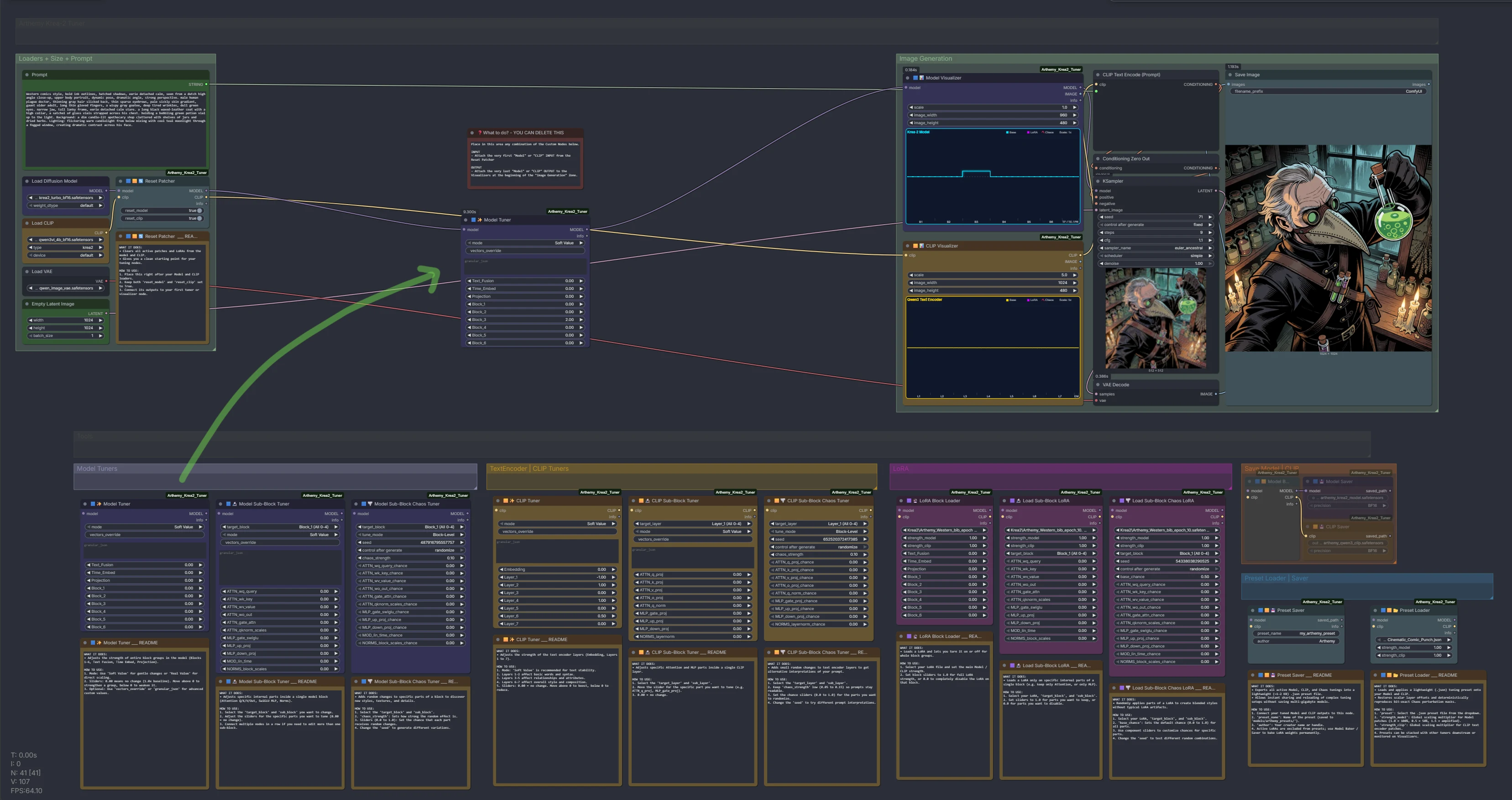Increase the Empty Latent Image width value
Viewport: 1512px width, 800px height.
[101, 320]
